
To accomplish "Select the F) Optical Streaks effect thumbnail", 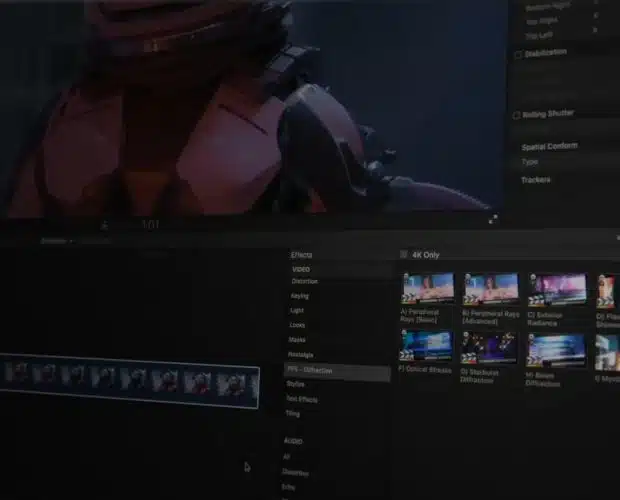I will pos(426,345).
